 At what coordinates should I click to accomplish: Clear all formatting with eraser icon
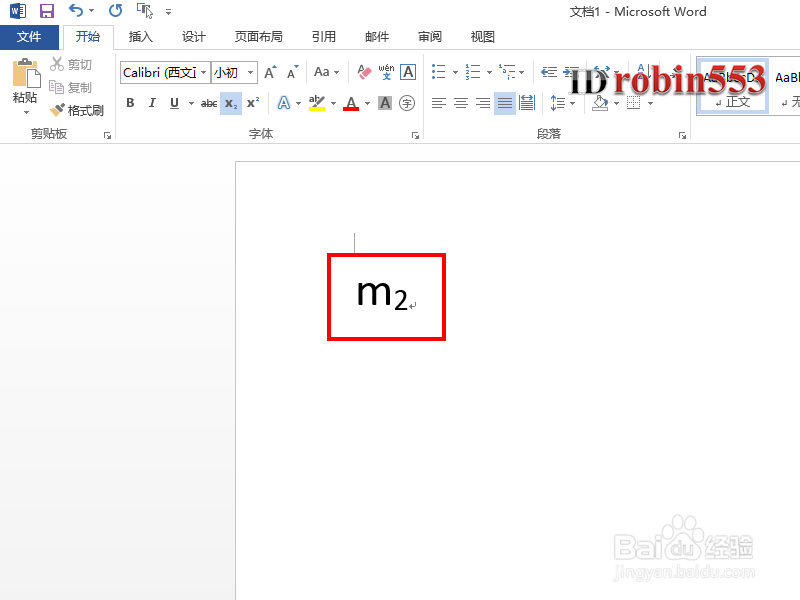[364, 72]
